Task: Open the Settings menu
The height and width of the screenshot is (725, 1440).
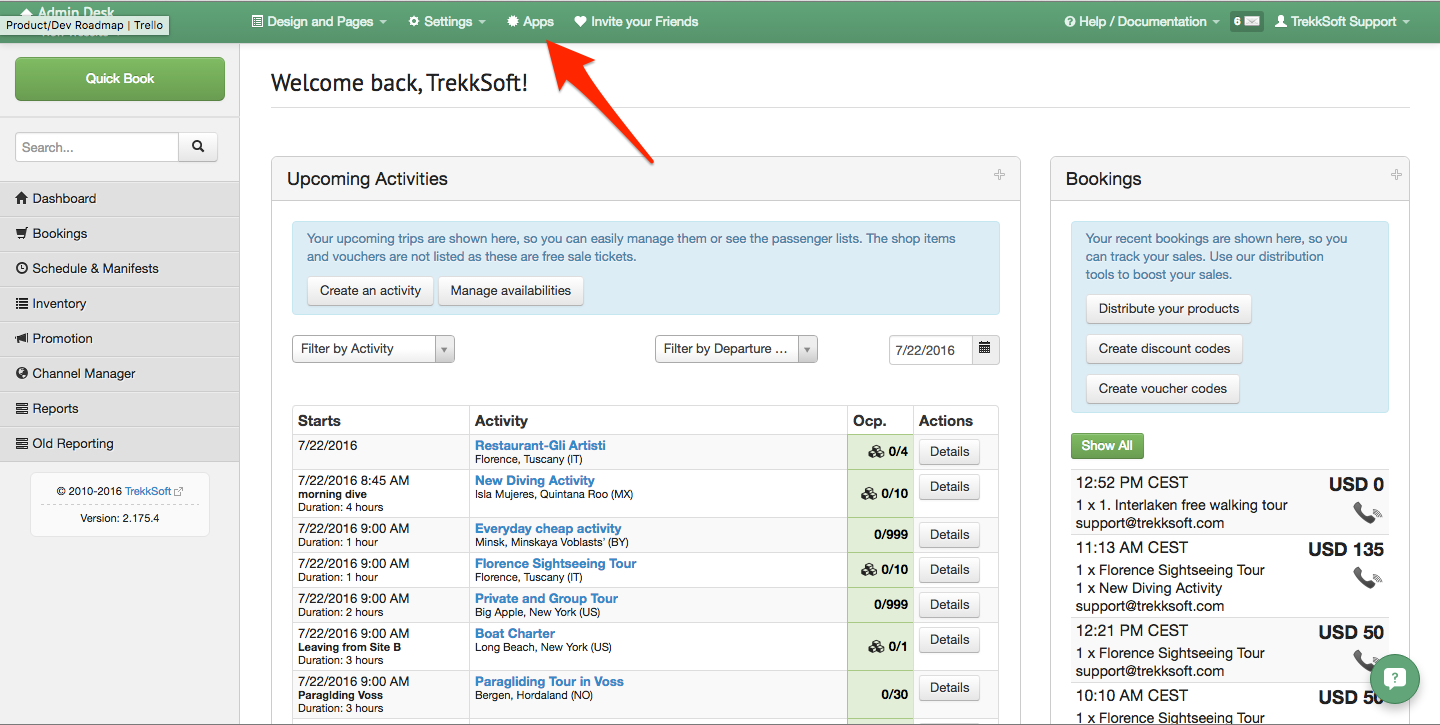Action: click(x=447, y=21)
